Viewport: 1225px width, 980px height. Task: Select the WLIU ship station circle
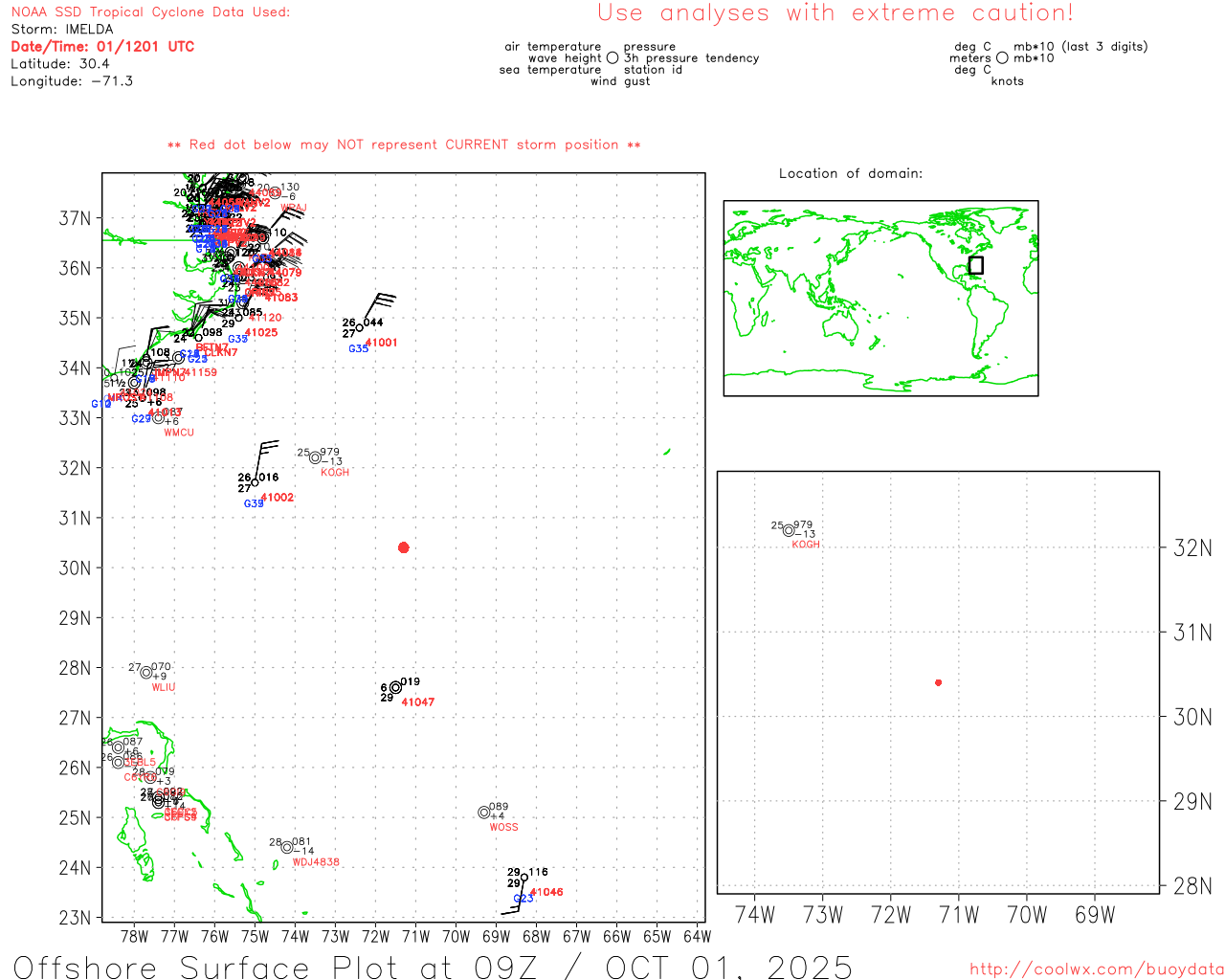(146, 672)
